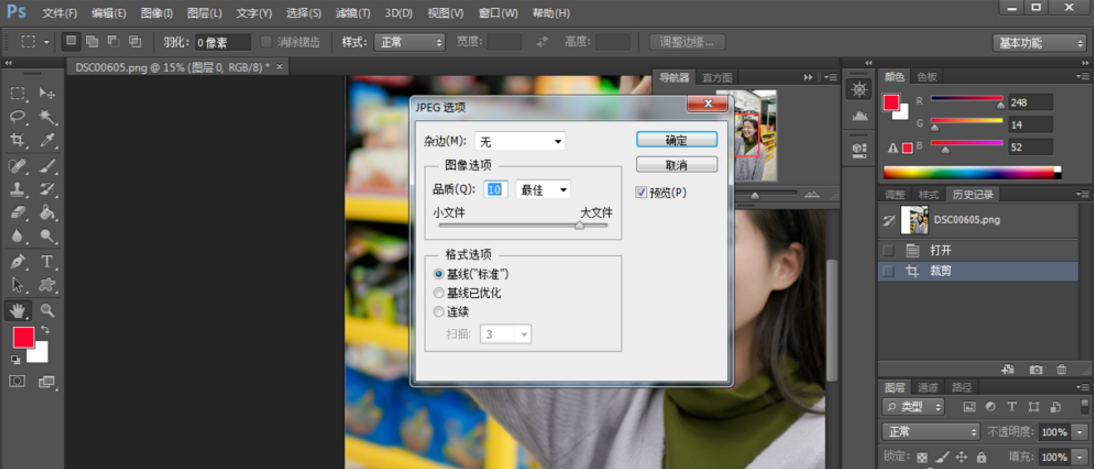1094x469 pixels.
Task: Select the Zoom magnifier tool
Action: point(47,311)
